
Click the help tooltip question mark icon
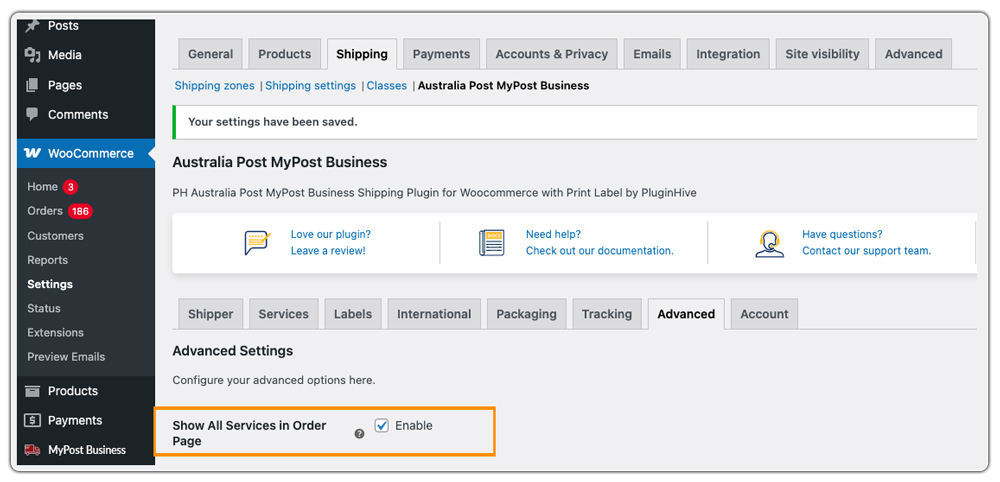(x=359, y=434)
